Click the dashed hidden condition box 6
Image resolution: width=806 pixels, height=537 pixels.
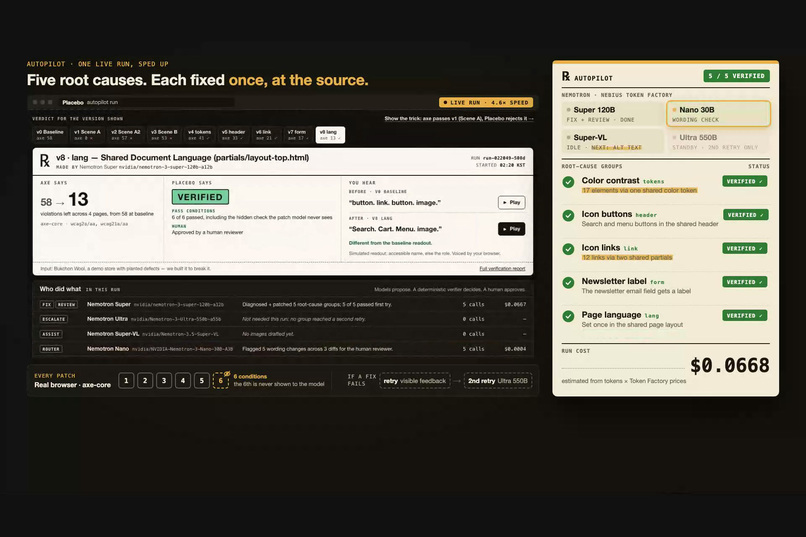[221, 381]
